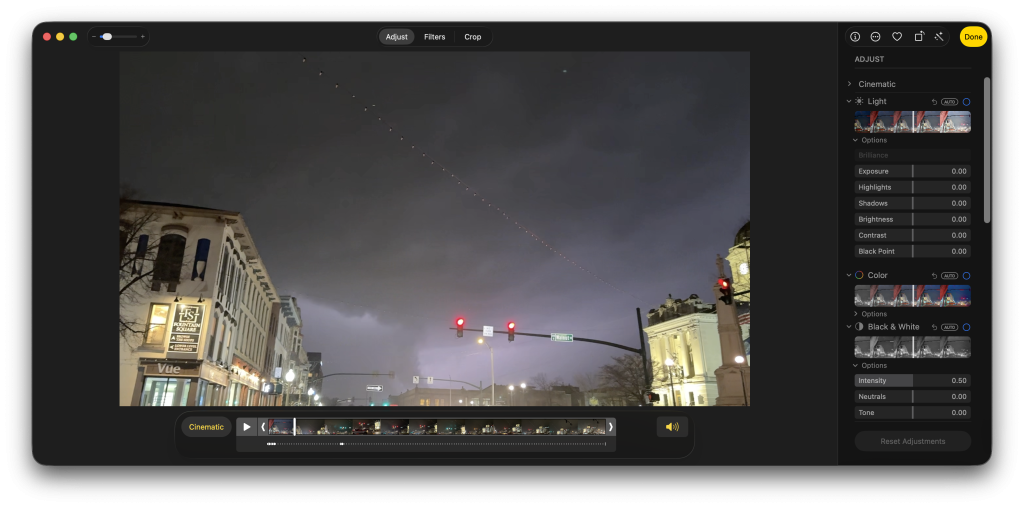The image size is (1024, 508).
Task: Play the video in the timeline
Action: pyautogui.click(x=247, y=427)
